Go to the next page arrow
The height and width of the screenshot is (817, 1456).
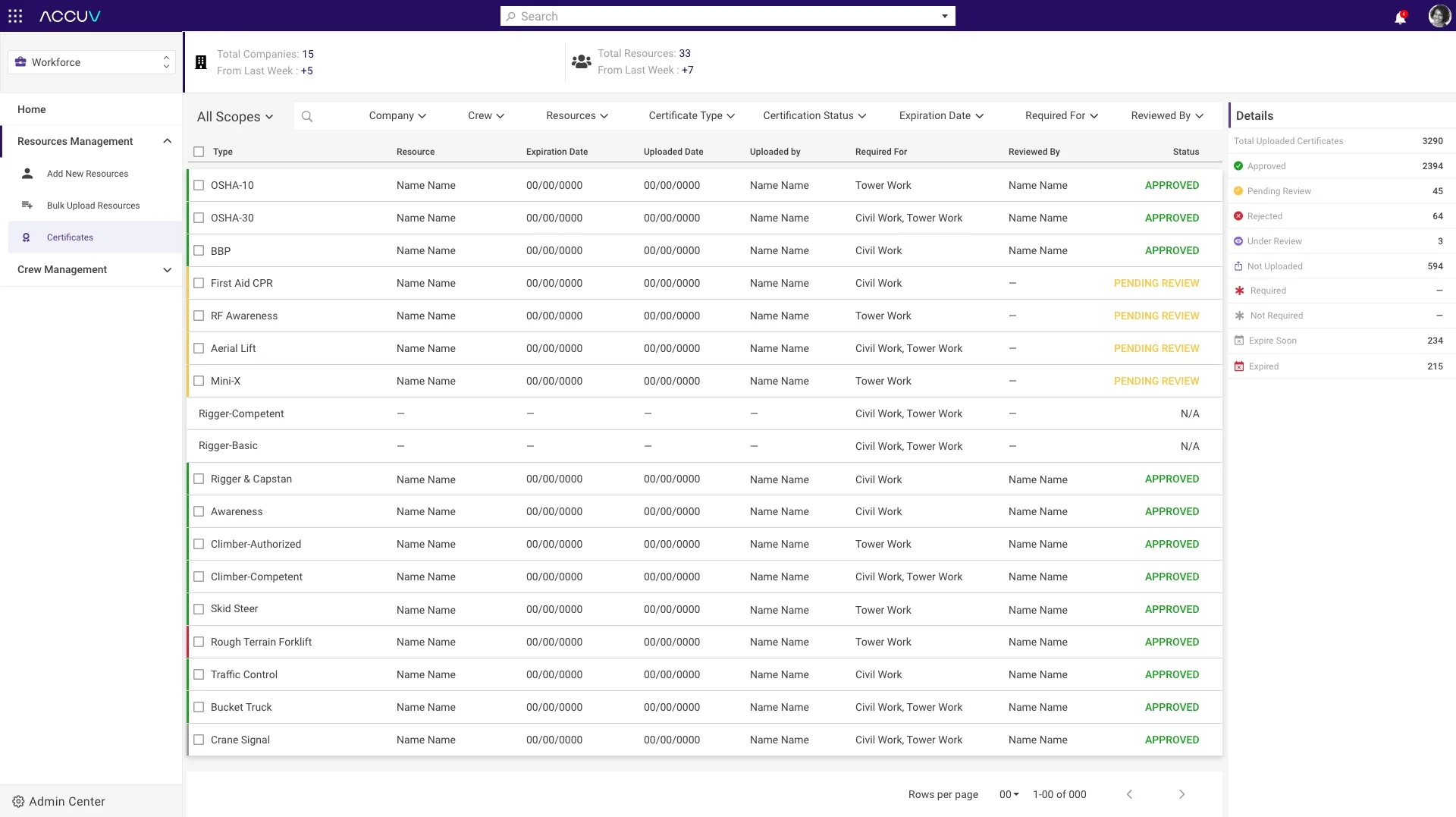click(x=1181, y=794)
